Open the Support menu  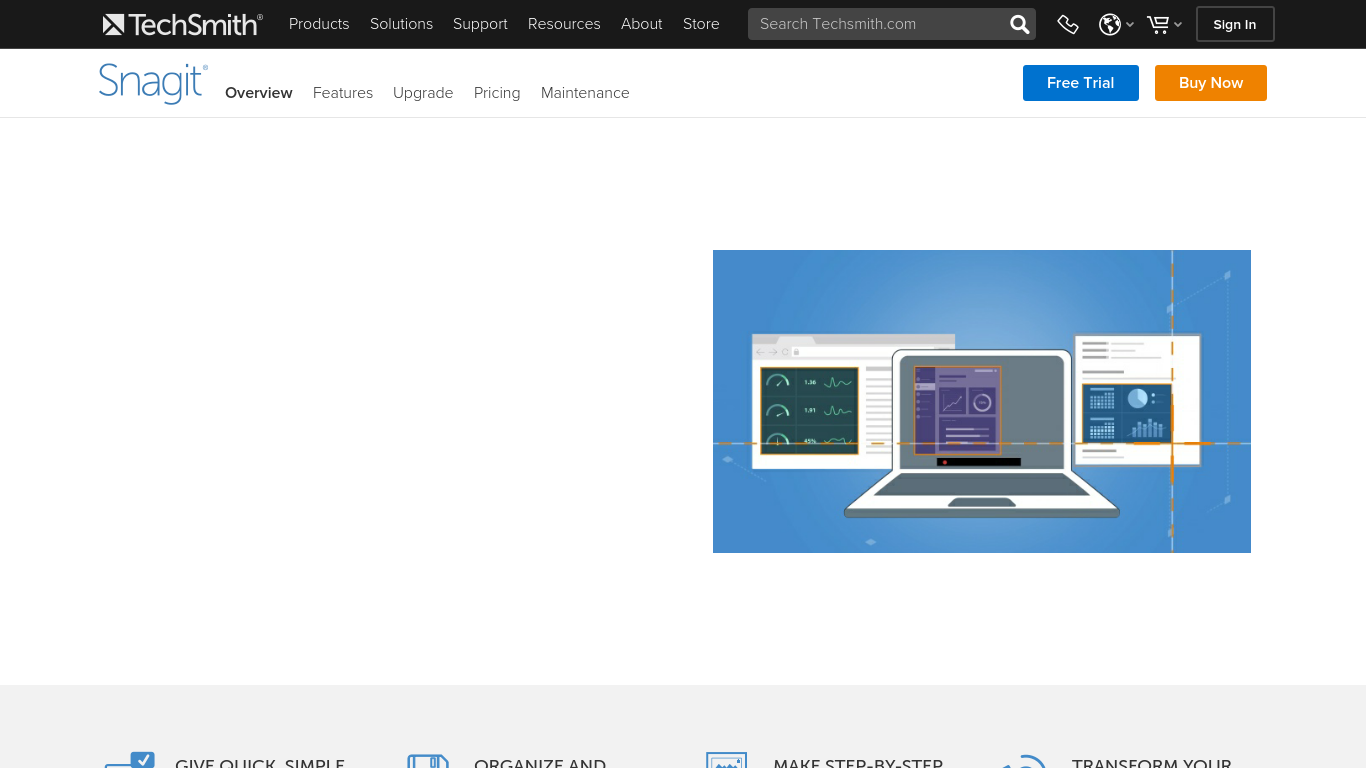coord(480,24)
